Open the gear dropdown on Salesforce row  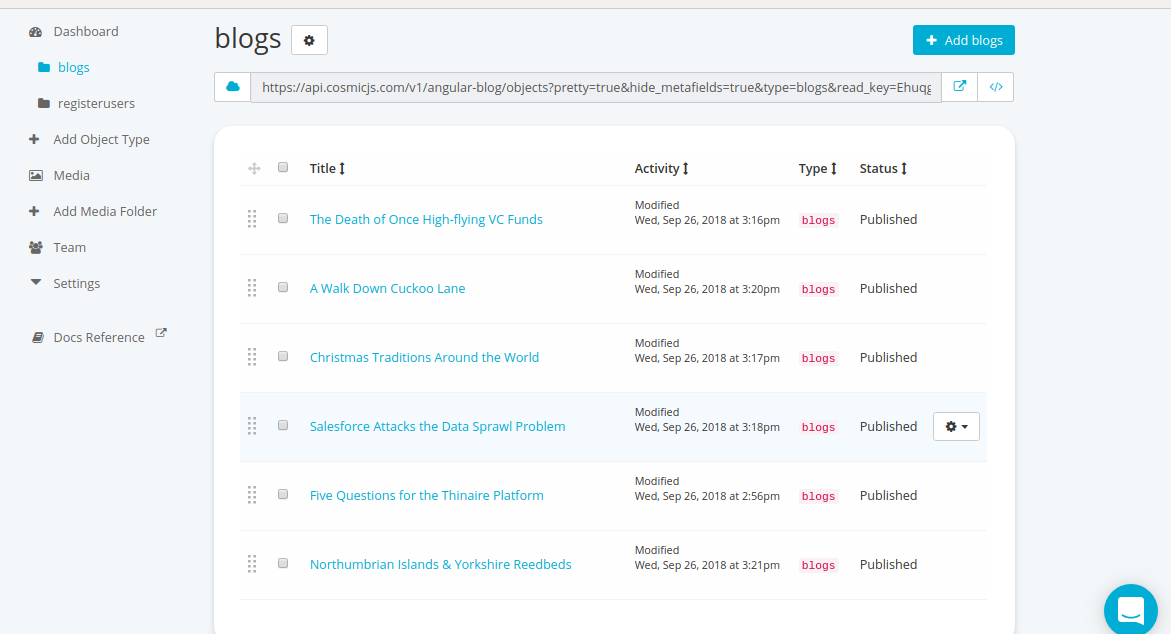pos(956,427)
